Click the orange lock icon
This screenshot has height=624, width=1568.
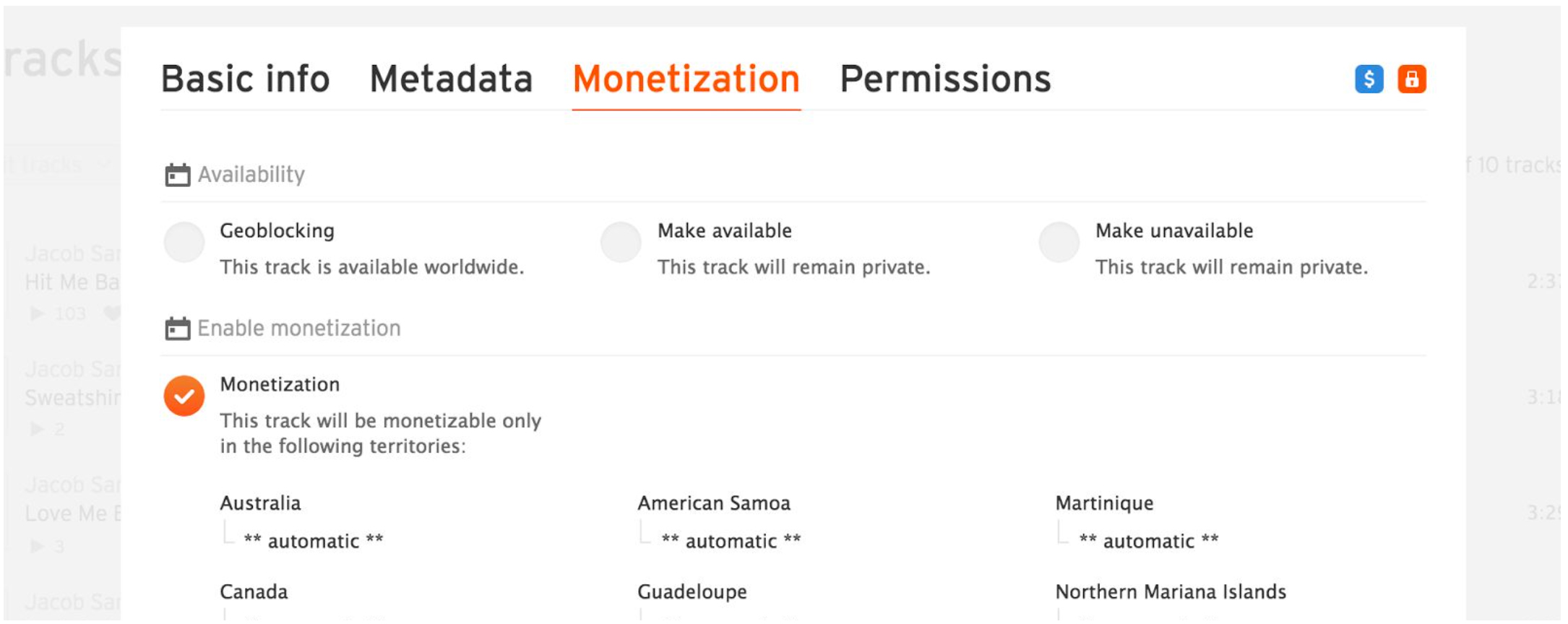point(1411,79)
